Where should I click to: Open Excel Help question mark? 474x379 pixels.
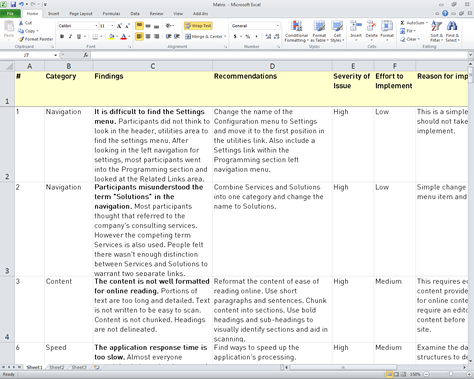[445, 13]
